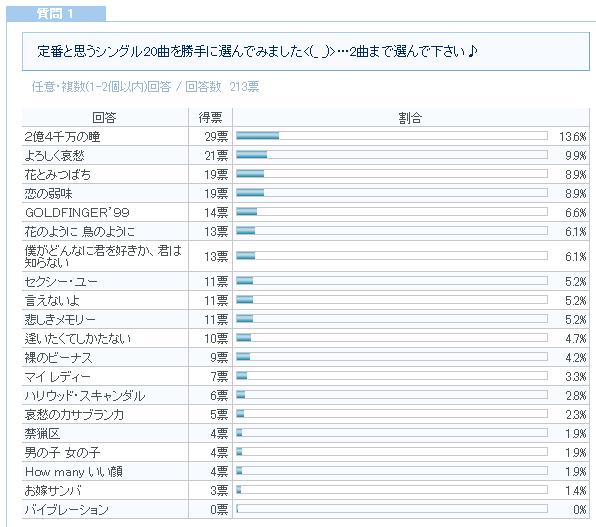Select the 花とみつばち answer label

point(58,175)
